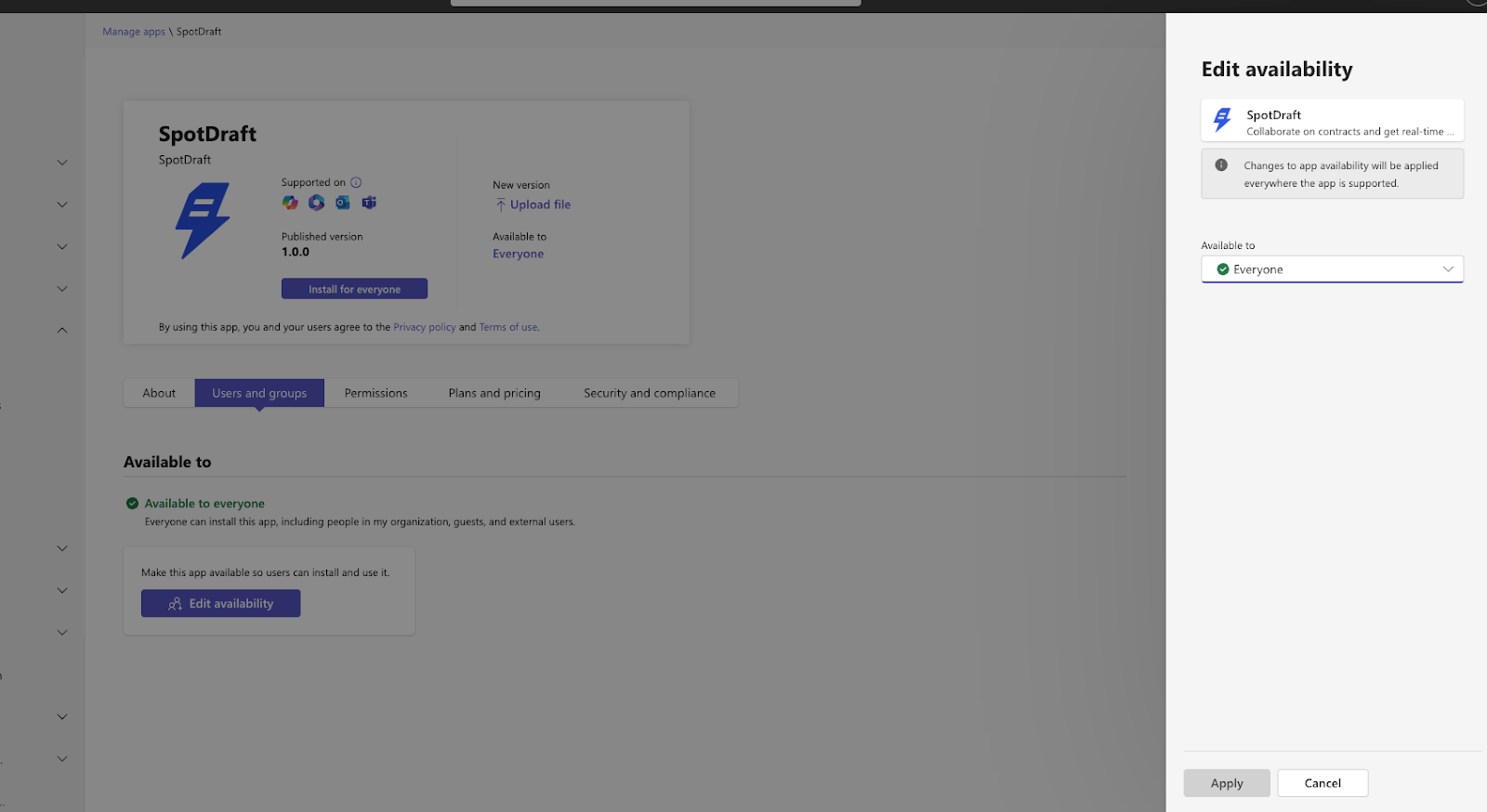Click the "Everyone can install this app" description
The image size is (1487, 812).
pos(360,522)
